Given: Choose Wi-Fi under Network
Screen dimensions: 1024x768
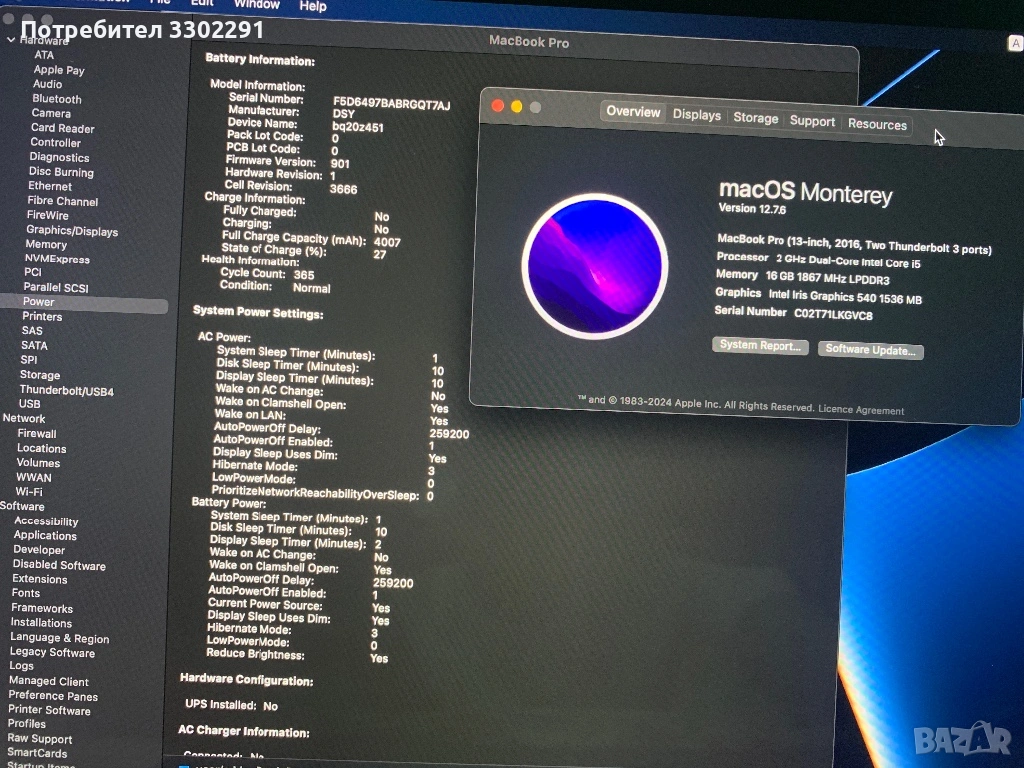Looking at the screenshot, I should click(29, 492).
